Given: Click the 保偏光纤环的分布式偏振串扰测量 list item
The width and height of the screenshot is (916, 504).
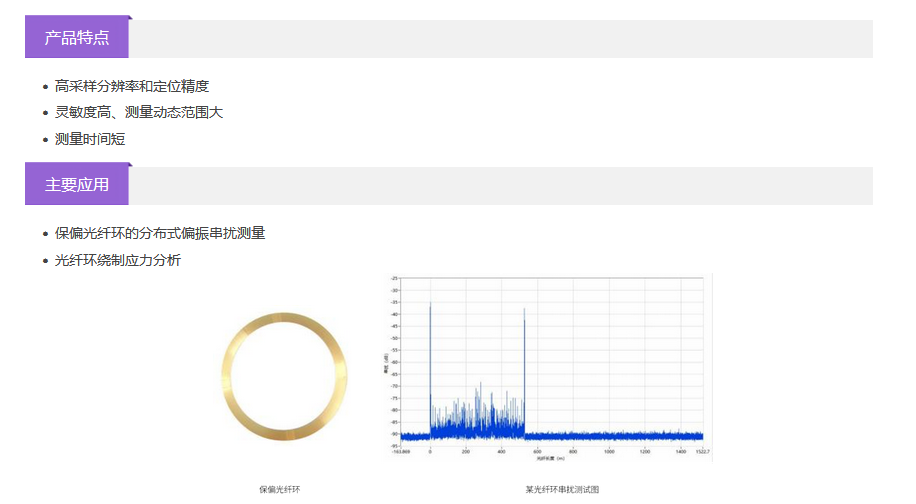Looking at the screenshot, I should [159, 233].
